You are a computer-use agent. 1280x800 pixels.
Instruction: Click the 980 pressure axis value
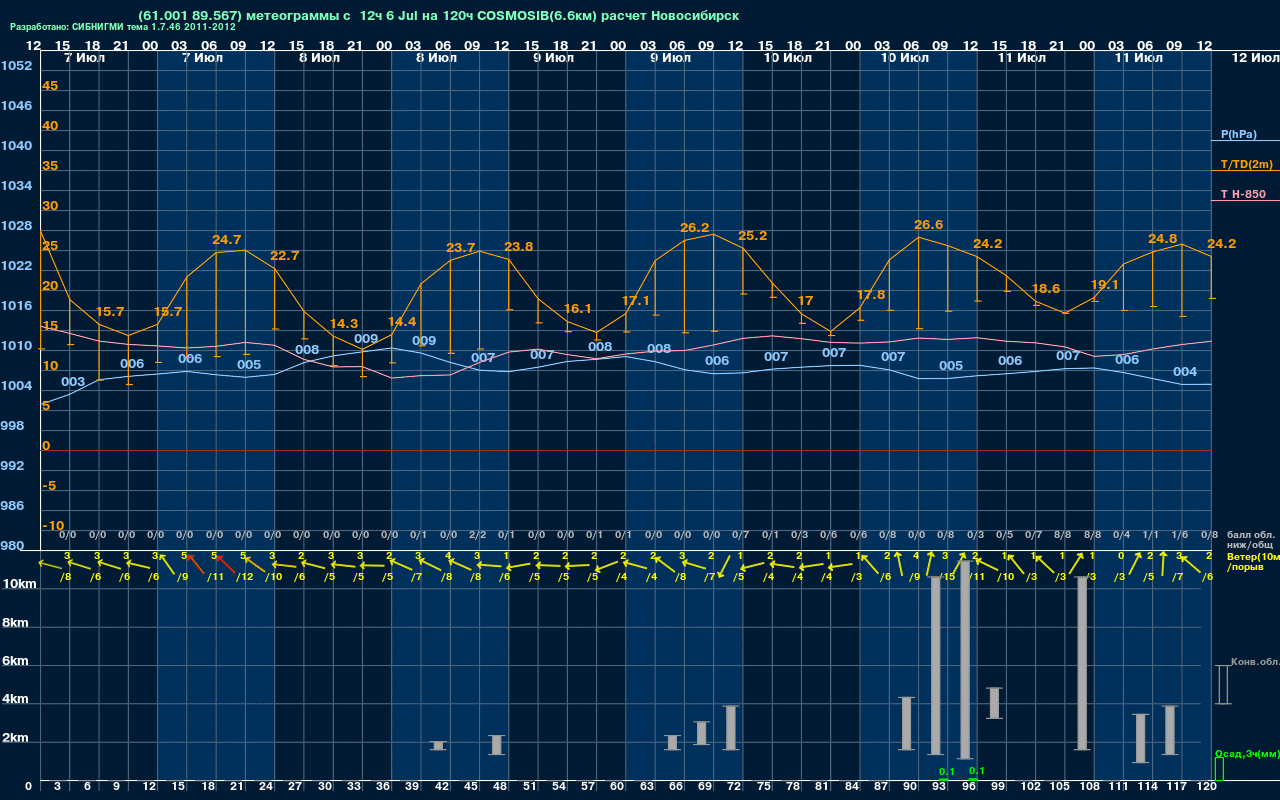(12, 546)
